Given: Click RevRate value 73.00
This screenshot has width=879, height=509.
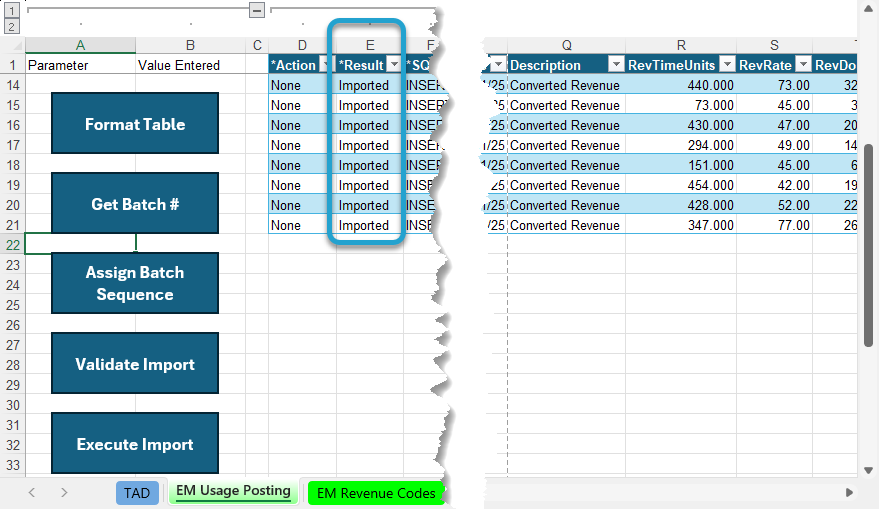Looking at the screenshot, I should [x=774, y=85].
